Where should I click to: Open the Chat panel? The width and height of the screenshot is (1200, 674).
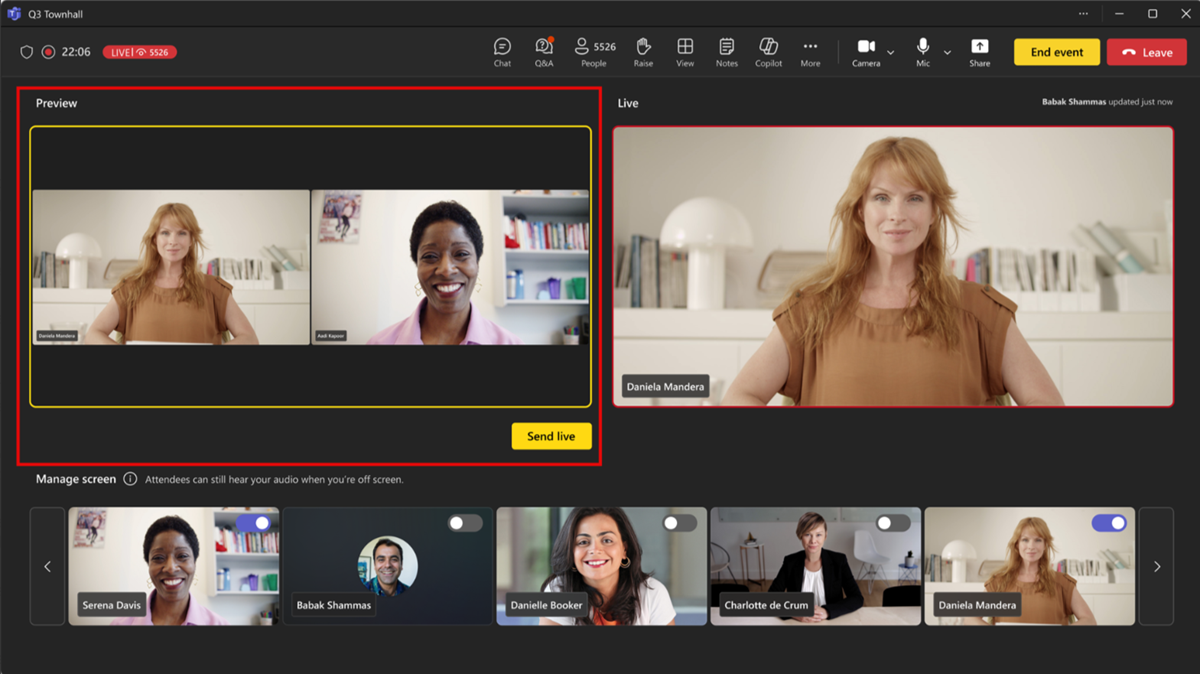(x=501, y=51)
